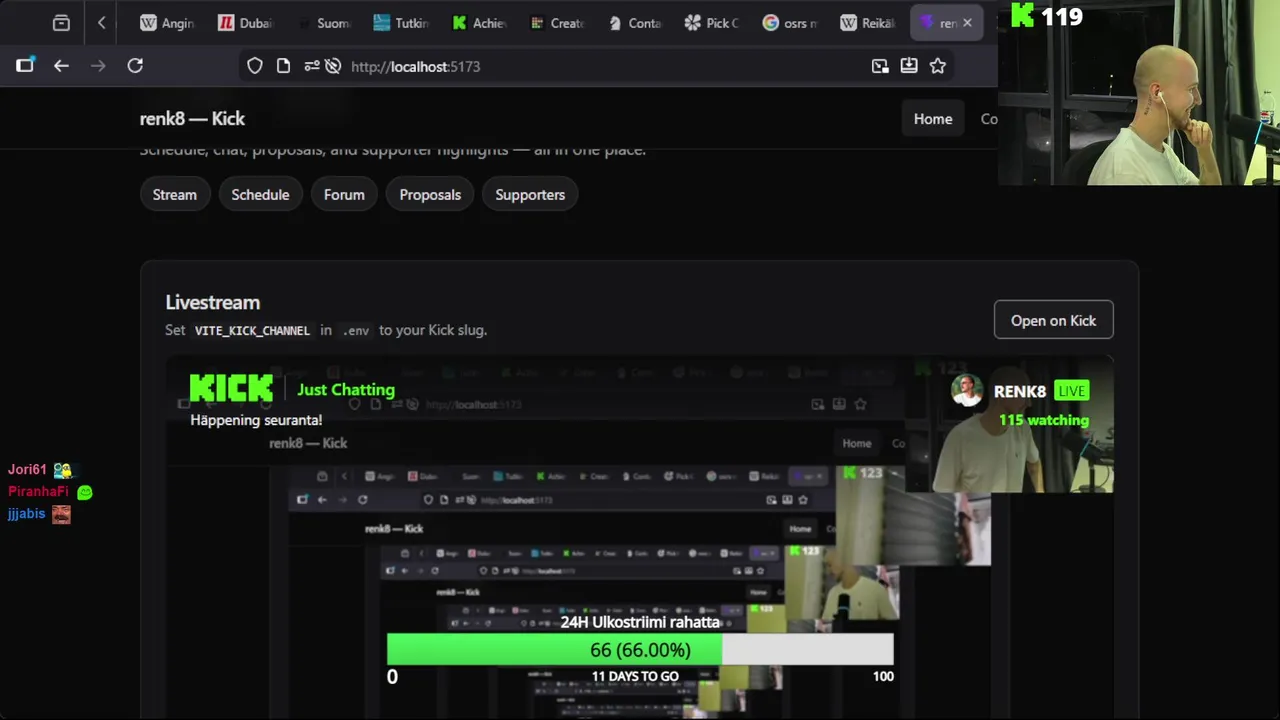Open the Supporters pill button

[x=530, y=195]
